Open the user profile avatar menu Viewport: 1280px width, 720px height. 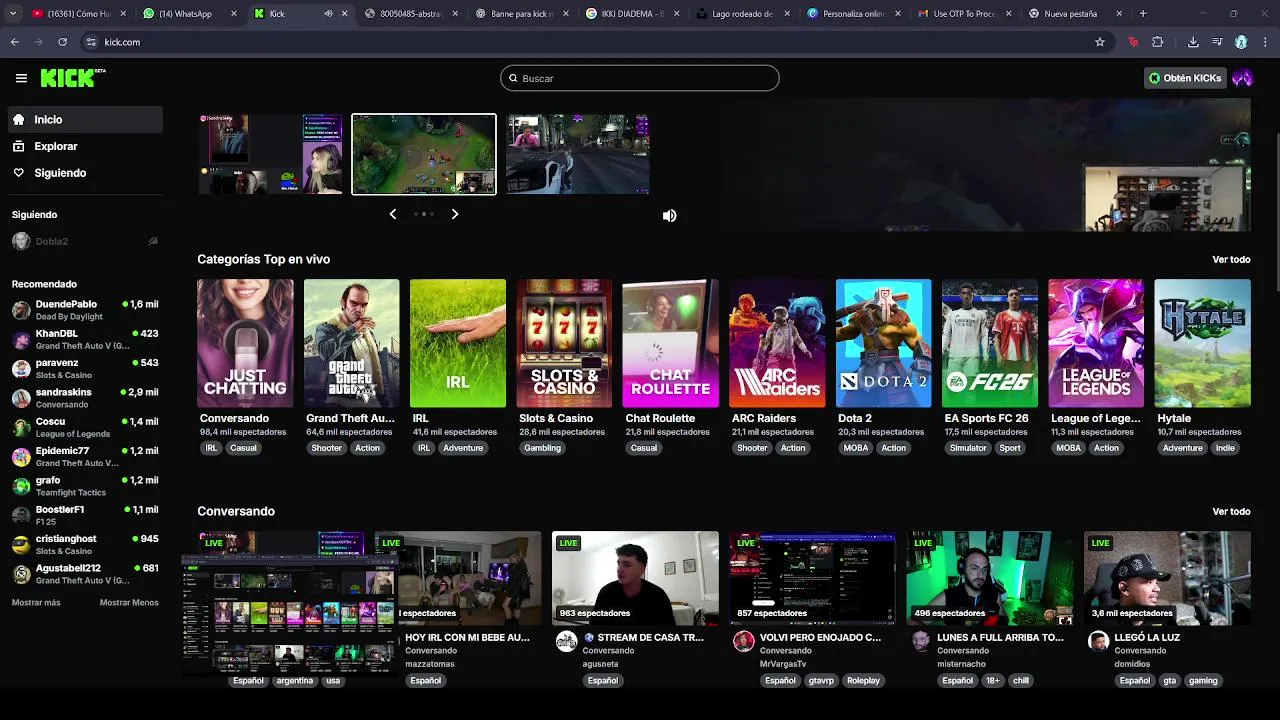click(1242, 78)
